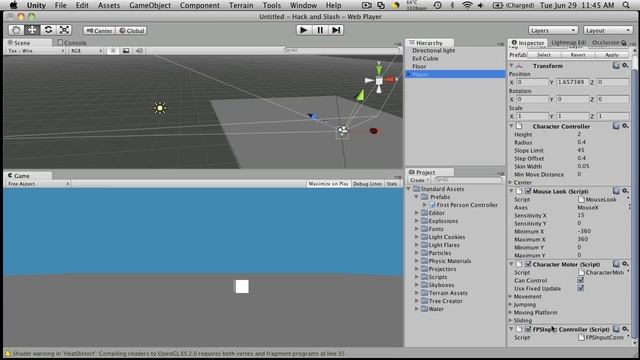Toggle the scene image overlay icon
The width and height of the screenshot is (640, 360).
point(126,51)
